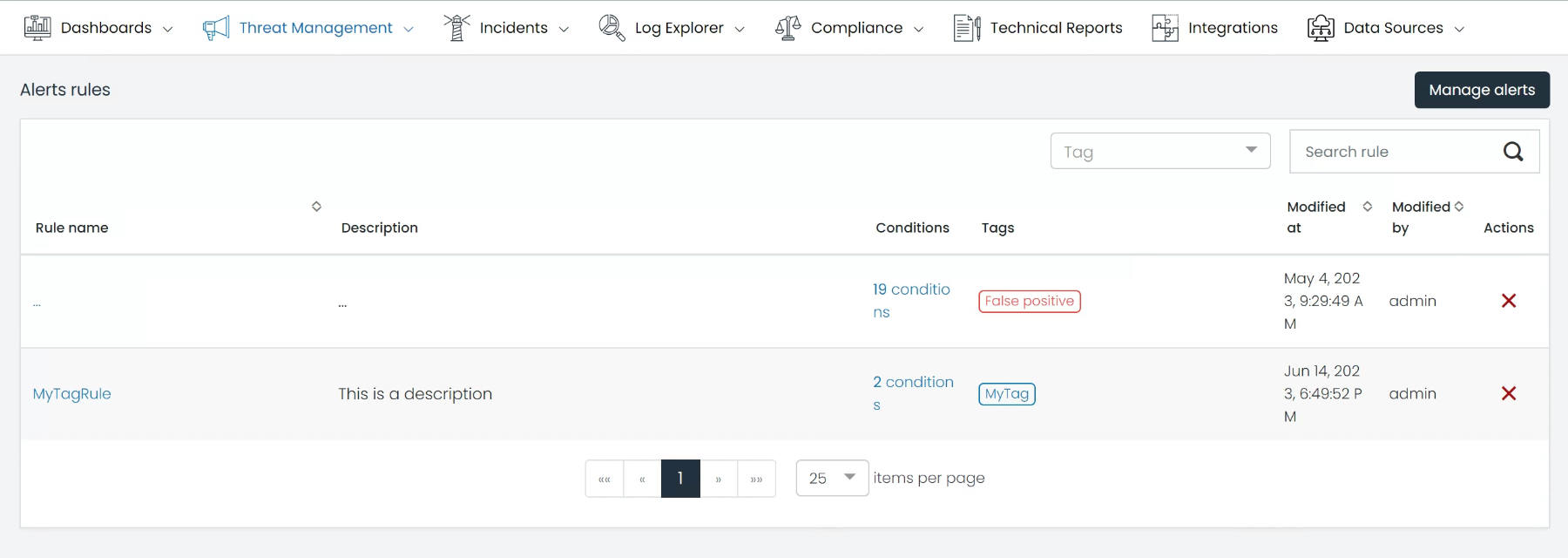1568x558 pixels.
Task: Click the Description column header
Action: coord(380,228)
